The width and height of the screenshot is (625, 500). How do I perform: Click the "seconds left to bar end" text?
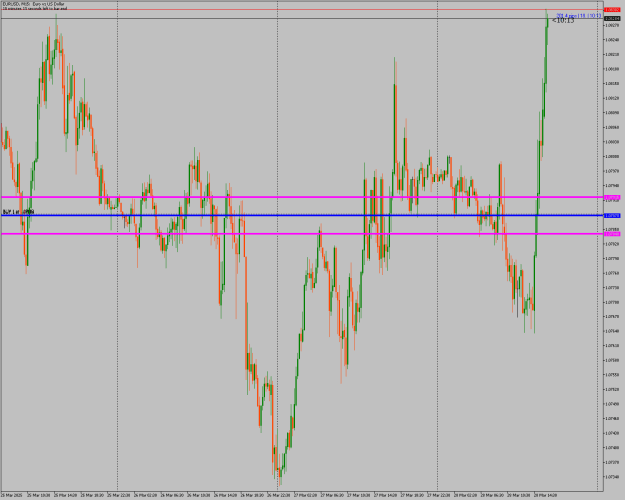(x=35, y=8)
